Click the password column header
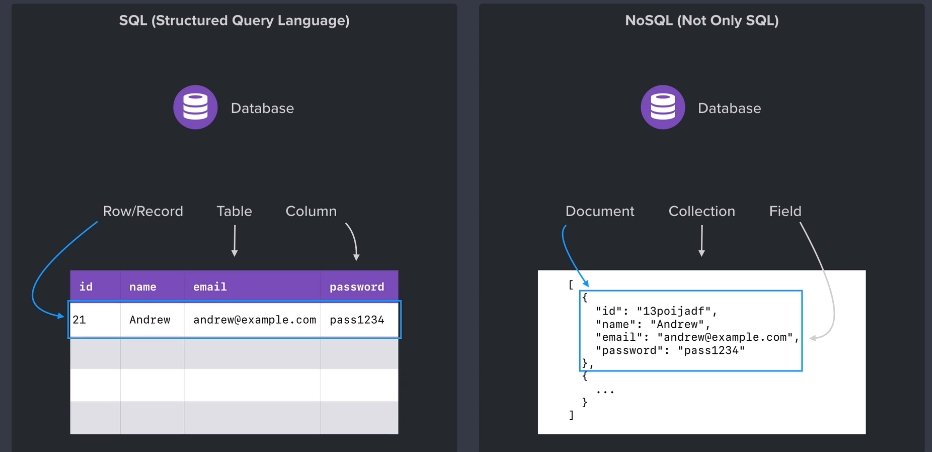This screenshot has height=452, width=932. point(357,287)
